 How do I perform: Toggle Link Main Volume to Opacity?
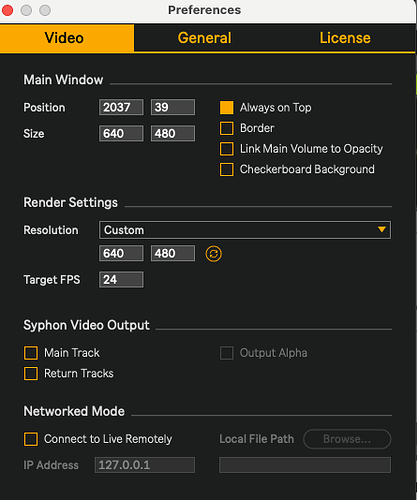tap(227, 149)
